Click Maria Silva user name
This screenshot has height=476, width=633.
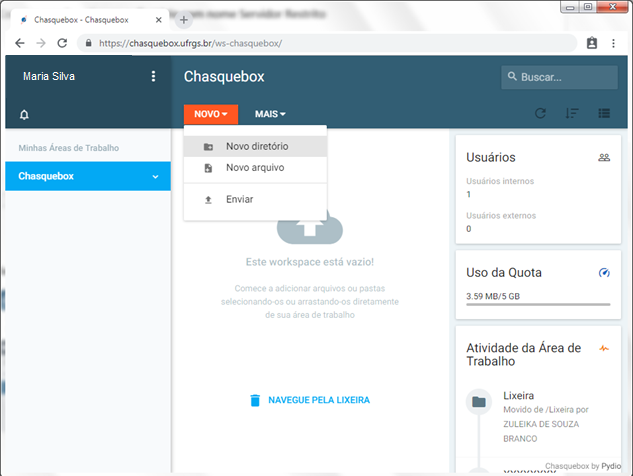(49, 76)
